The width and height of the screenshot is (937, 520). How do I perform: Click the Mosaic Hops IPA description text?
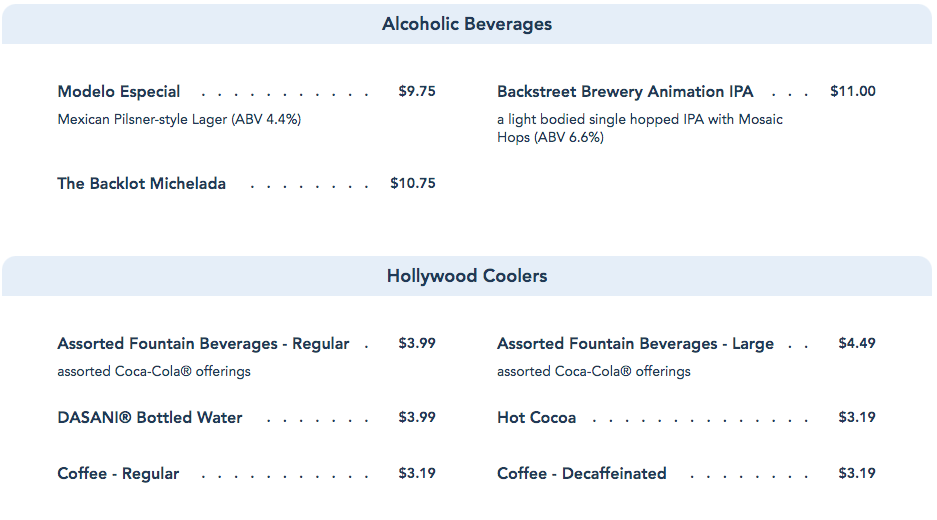point(640,129)
